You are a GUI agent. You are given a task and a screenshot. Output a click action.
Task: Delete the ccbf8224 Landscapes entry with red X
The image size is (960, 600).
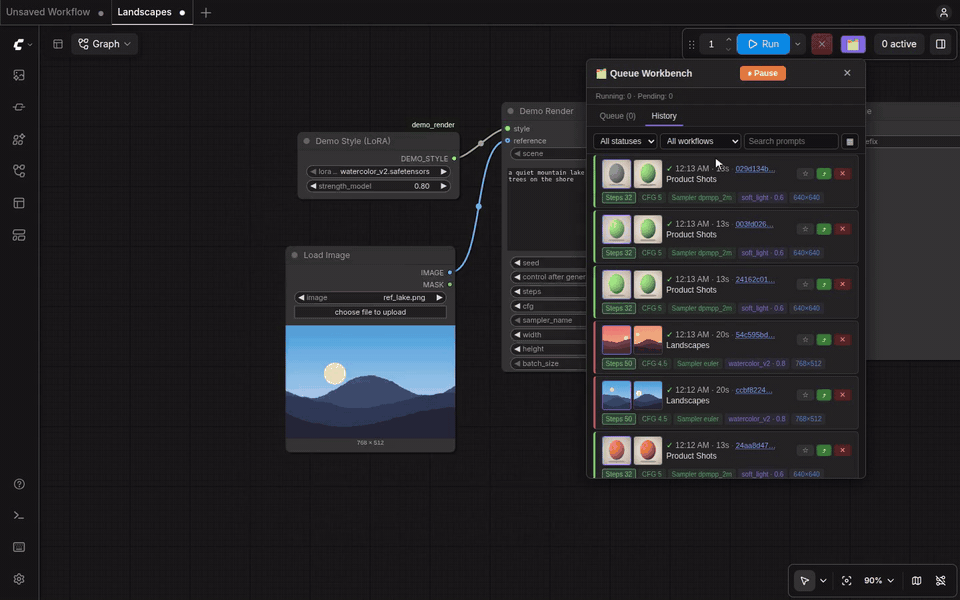[842, 395]
